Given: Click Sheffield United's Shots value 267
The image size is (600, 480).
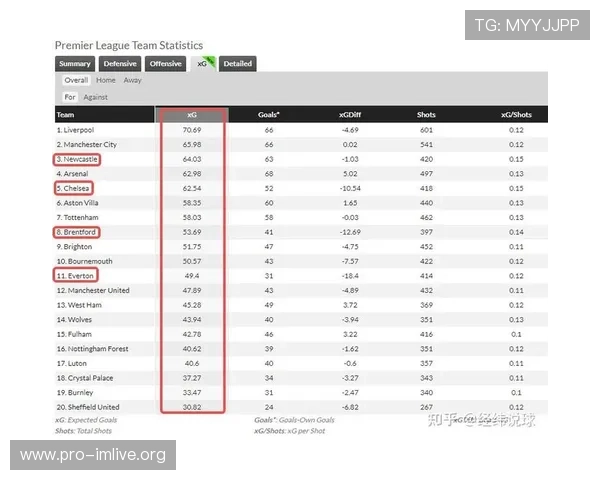Looking at the screenshot, I should click(x=426, y=407).
